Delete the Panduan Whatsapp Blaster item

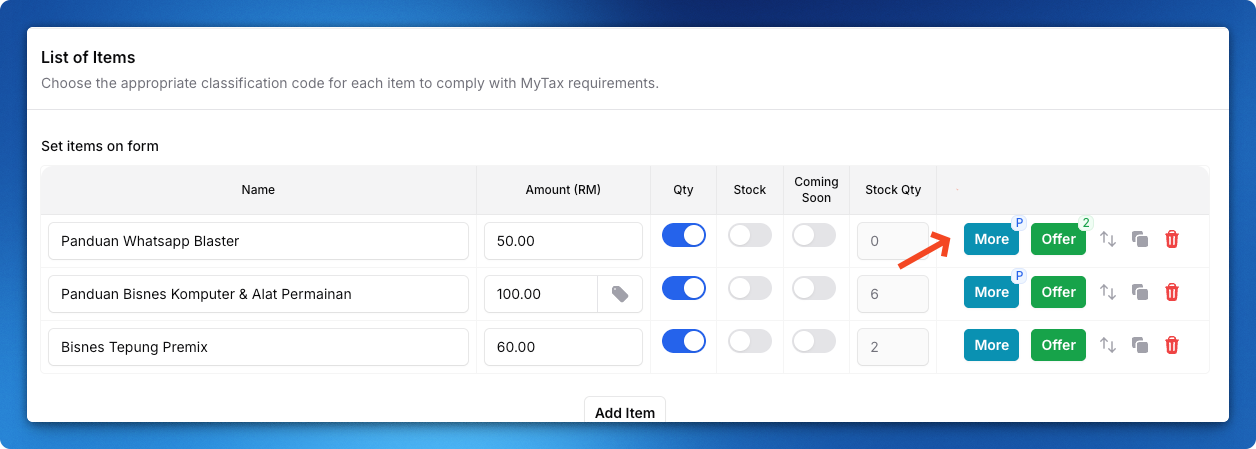pos(1172,239)
